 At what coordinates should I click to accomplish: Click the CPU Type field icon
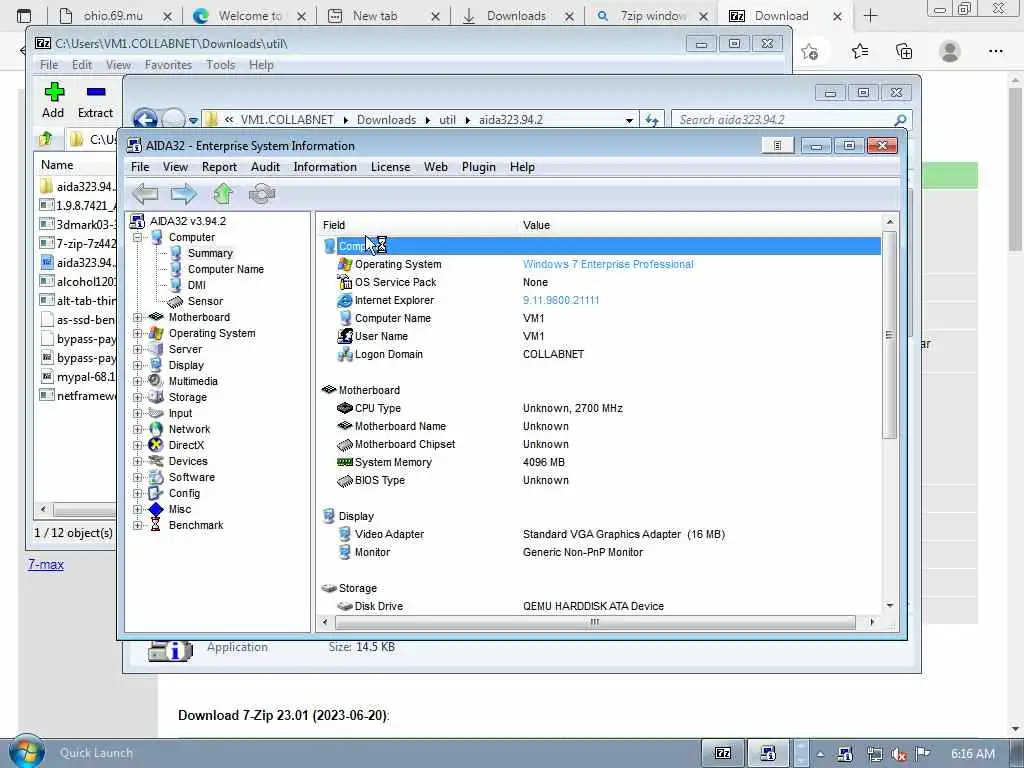pos(345,408)
